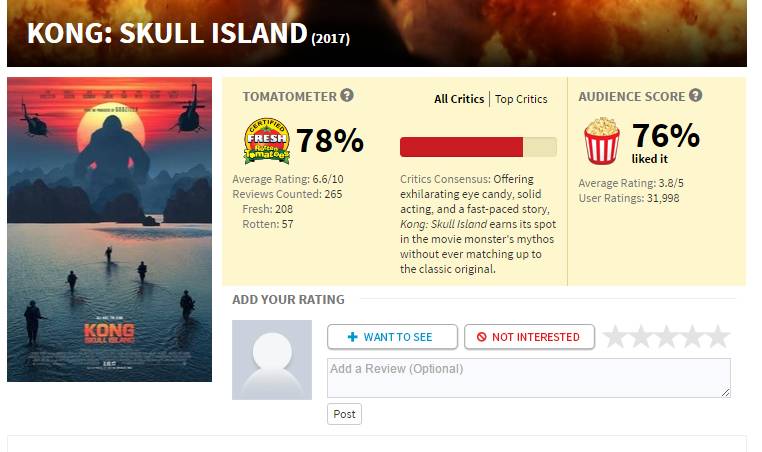Toggle the Want to See button
762x452 pixels.
tap(392, 337)
